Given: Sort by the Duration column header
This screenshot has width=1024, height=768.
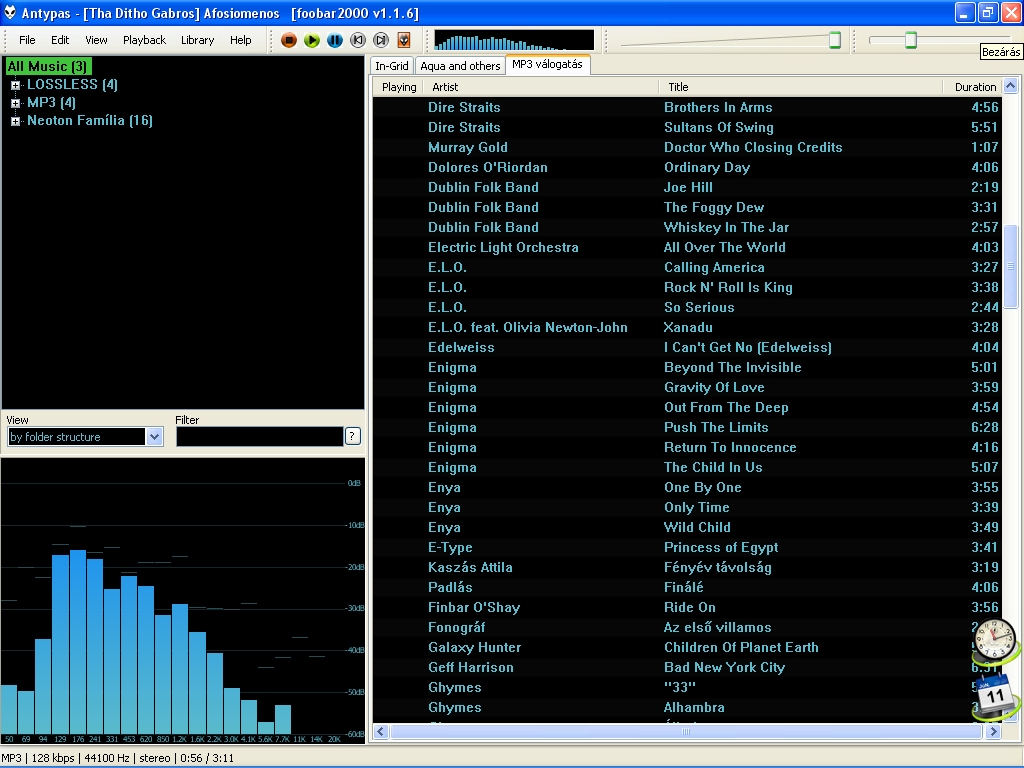Looking at the screenshot, I should (972, 87).
